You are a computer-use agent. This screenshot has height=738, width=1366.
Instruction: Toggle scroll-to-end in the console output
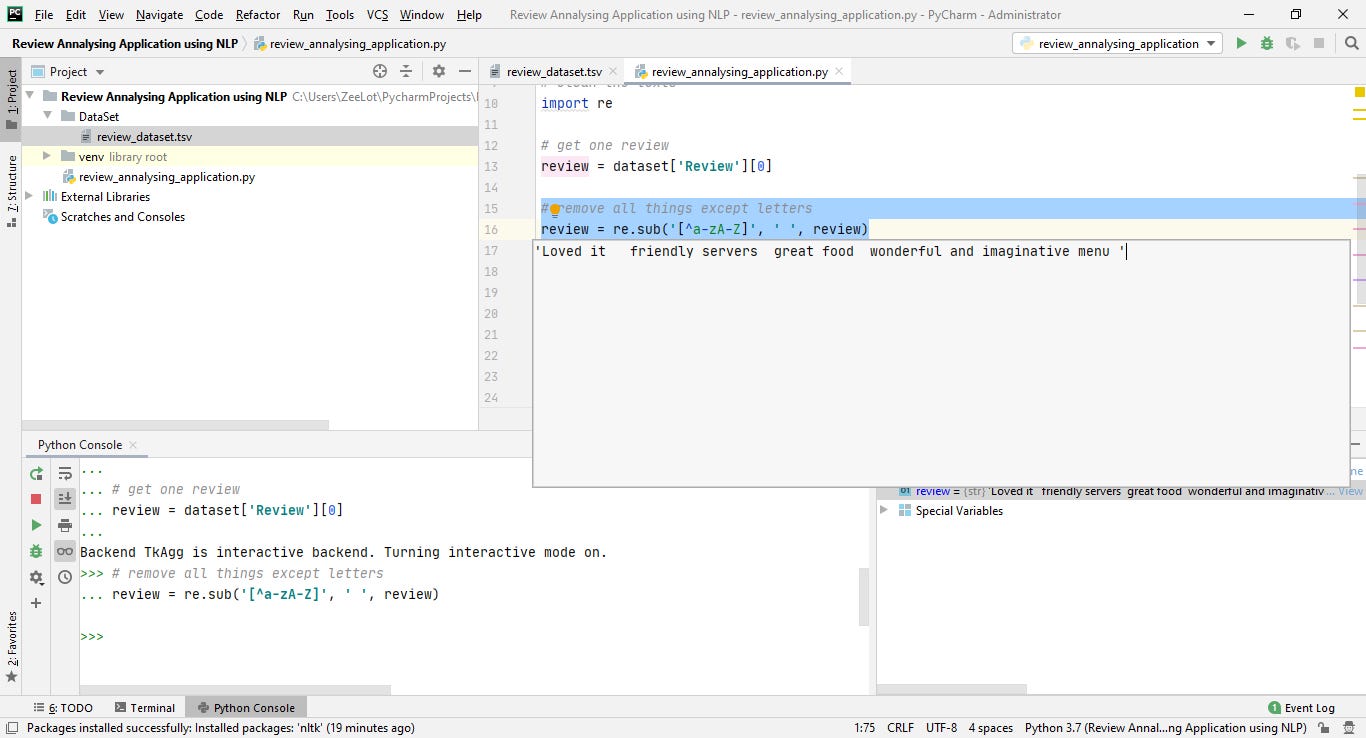(x=64, y=498)
